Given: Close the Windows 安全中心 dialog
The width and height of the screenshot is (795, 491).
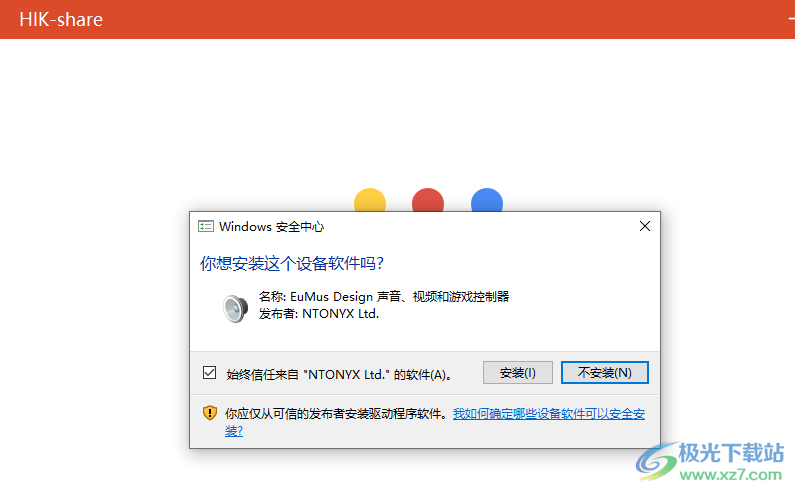Looking at the screenshot, I should 645,226.
